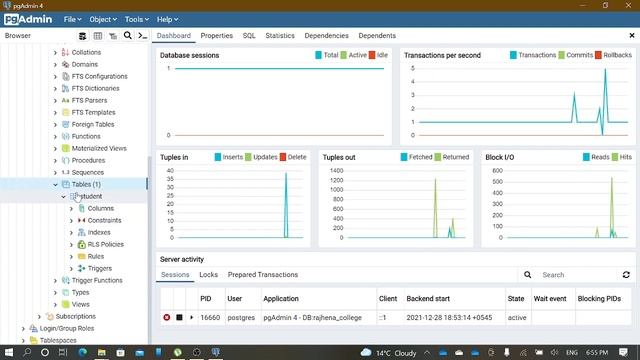Select the Tablespaces tree item
The width and height of the screenshot is (640, 360).
coord(58,340)
